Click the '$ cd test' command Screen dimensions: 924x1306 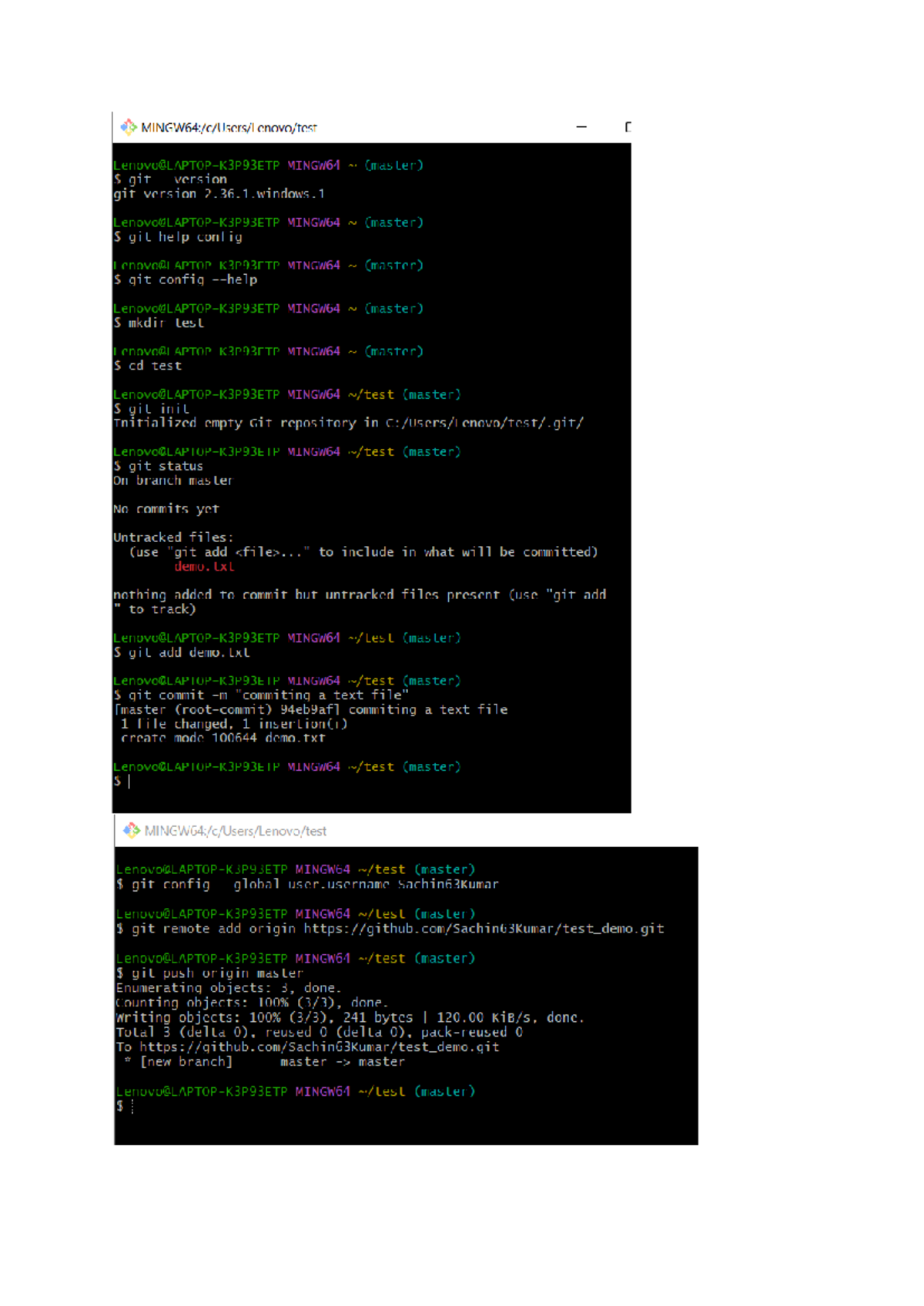coord(148,366)
